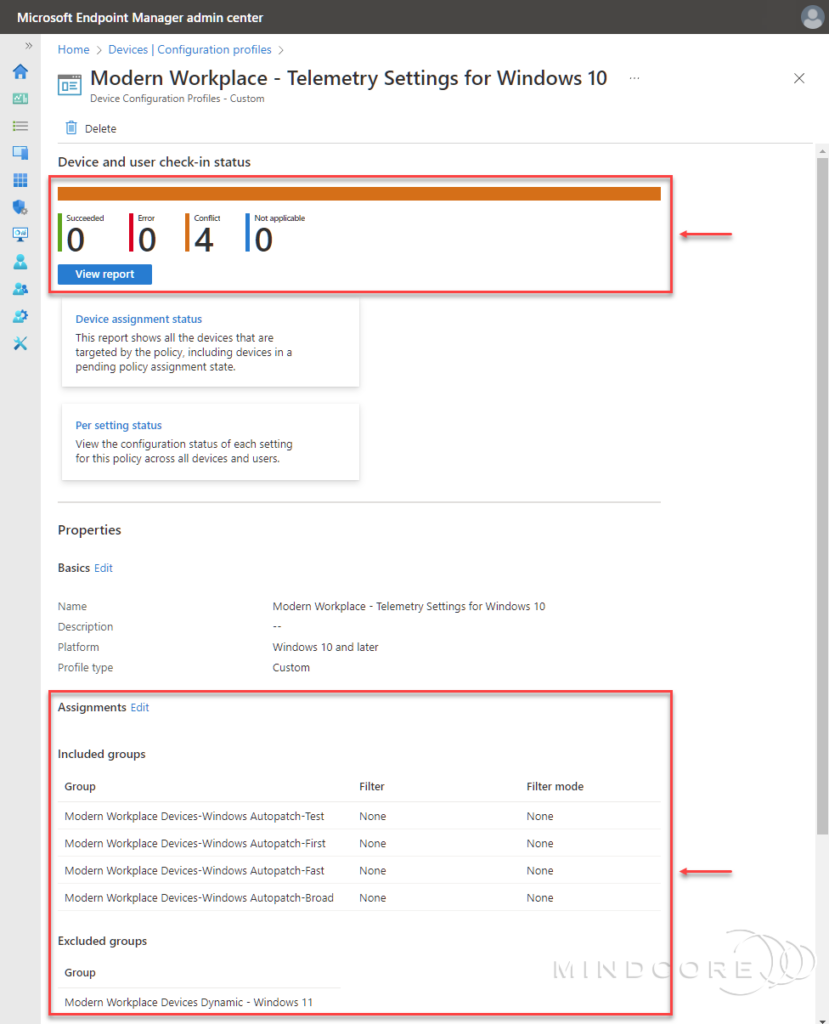Open Groups icon in sidebar
The image size is (829, 1024).
point(20,289)
